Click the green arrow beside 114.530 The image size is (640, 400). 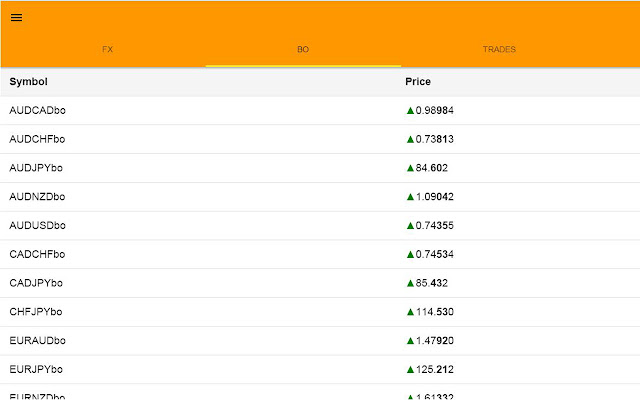(410, 312)
